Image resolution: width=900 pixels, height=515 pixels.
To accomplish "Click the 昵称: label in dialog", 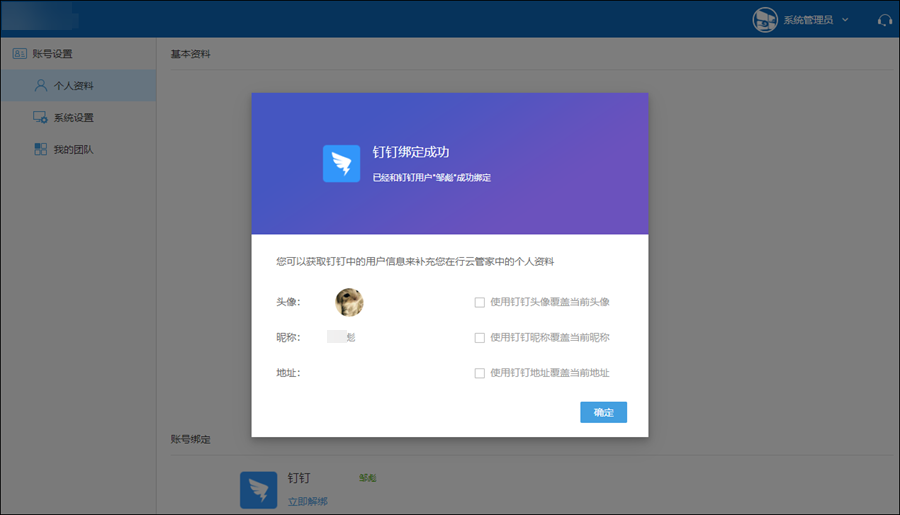I will tap(288, 338).
